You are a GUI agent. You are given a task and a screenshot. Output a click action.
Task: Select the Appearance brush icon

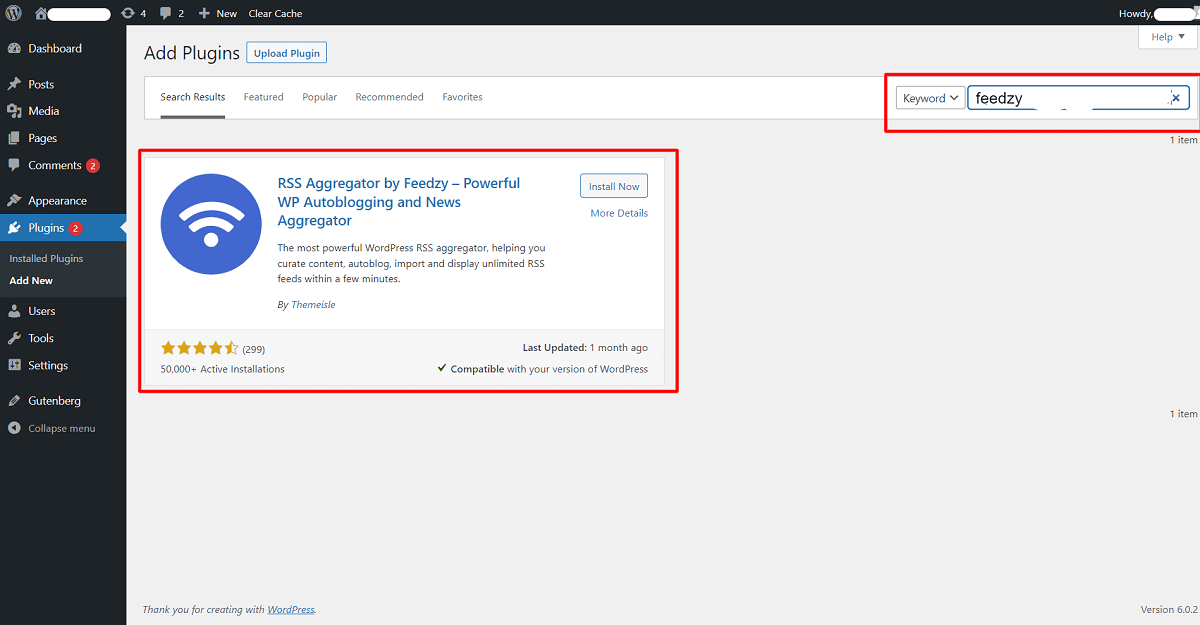[16, 200]
